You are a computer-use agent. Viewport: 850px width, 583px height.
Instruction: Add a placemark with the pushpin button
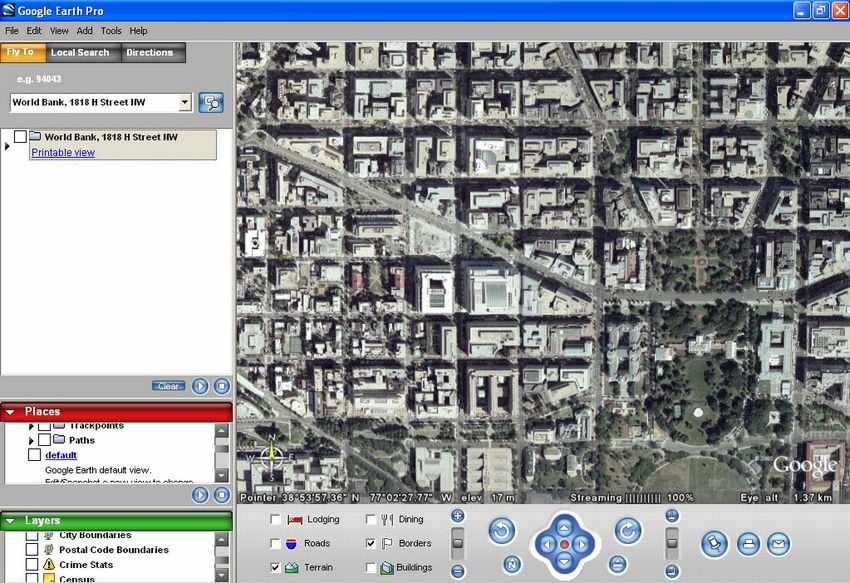pyautogui.click(x=714, y=544)
